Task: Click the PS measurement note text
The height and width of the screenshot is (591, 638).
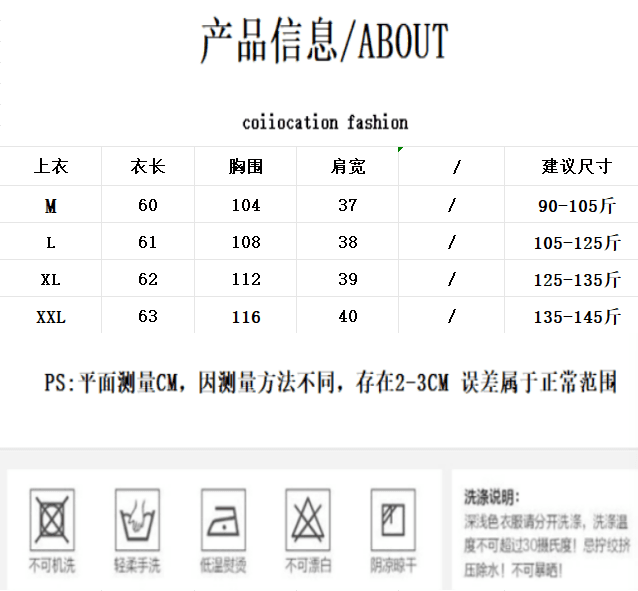Action: 330,382
